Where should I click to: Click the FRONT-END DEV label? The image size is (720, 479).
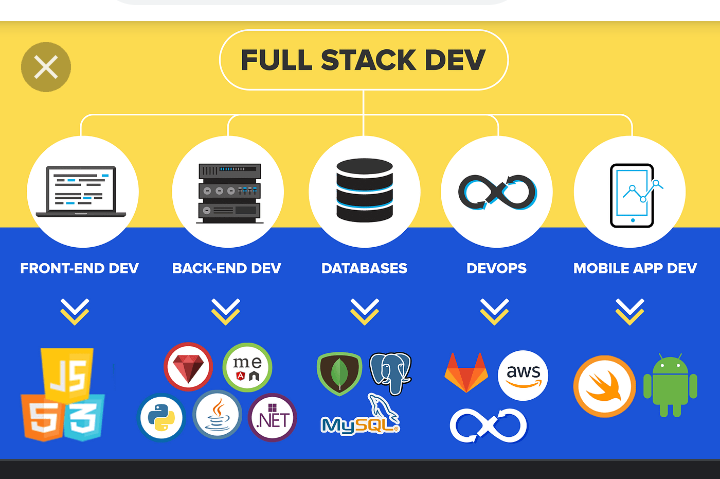tap(79, 268)
